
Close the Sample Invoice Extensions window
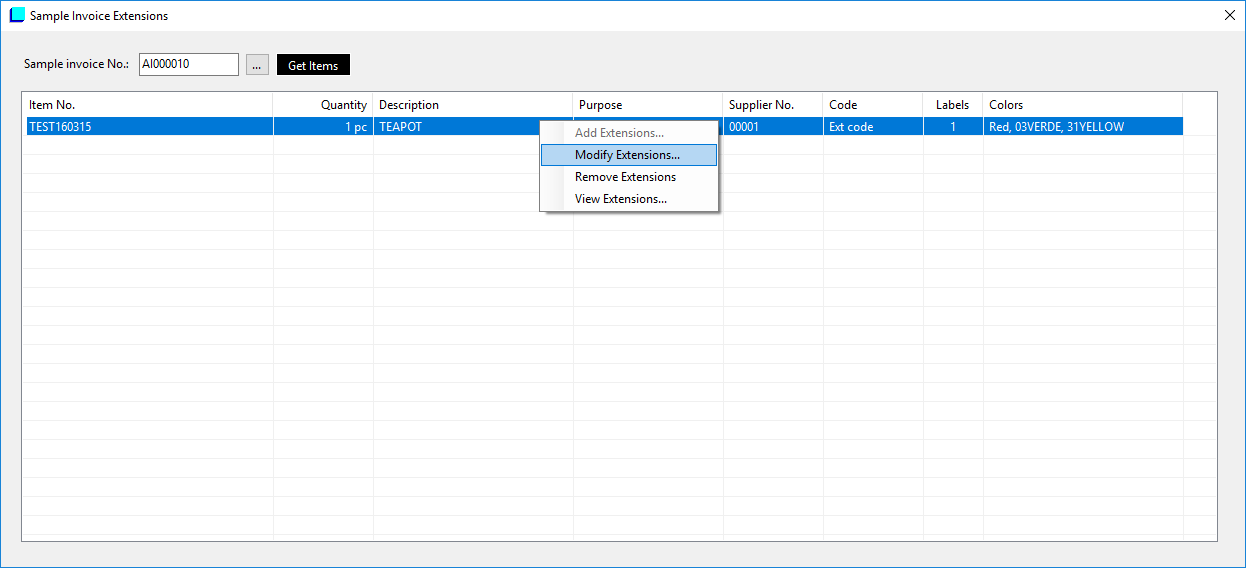(1229, 15)
